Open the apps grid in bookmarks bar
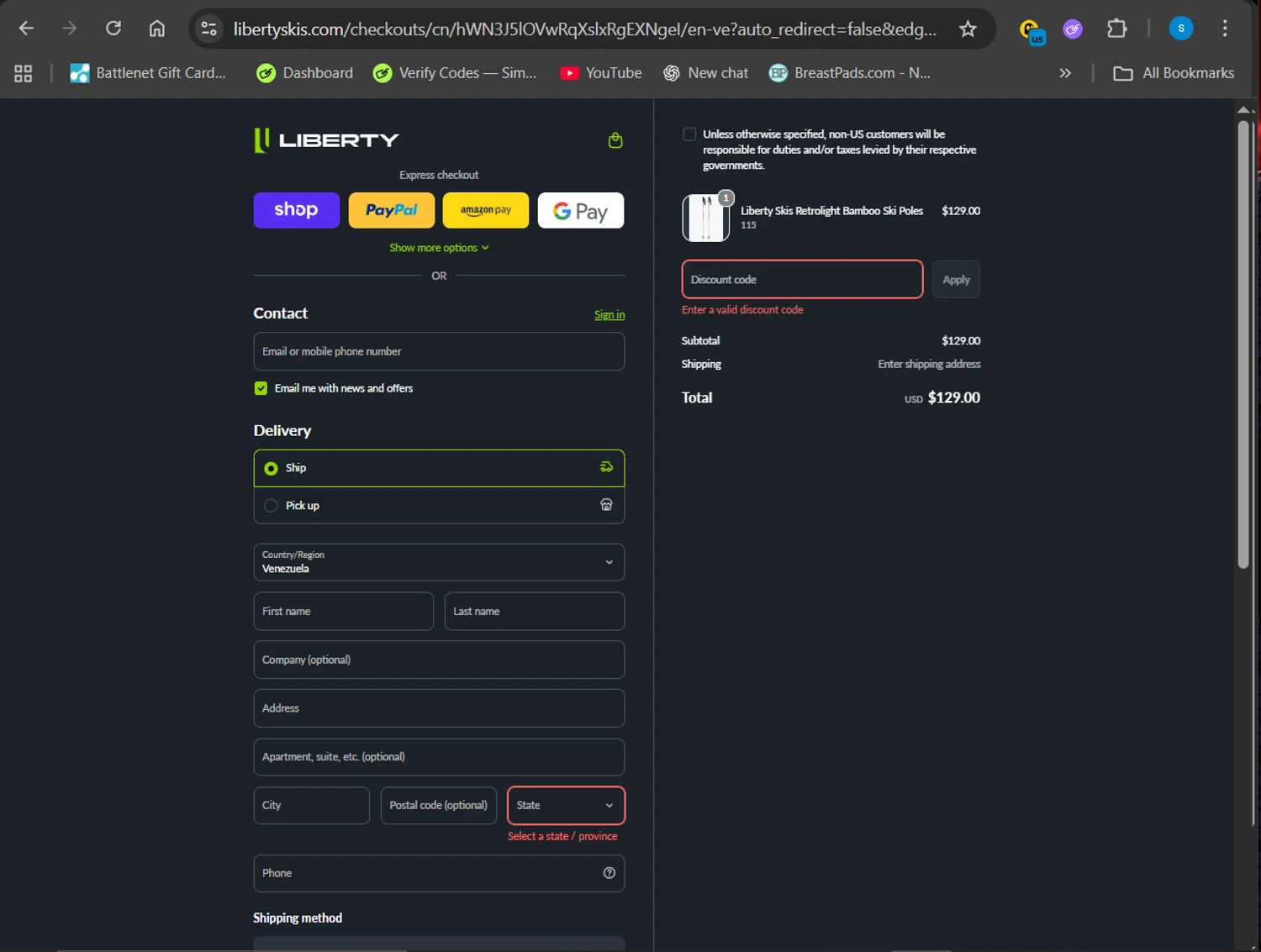 (24, 73)
